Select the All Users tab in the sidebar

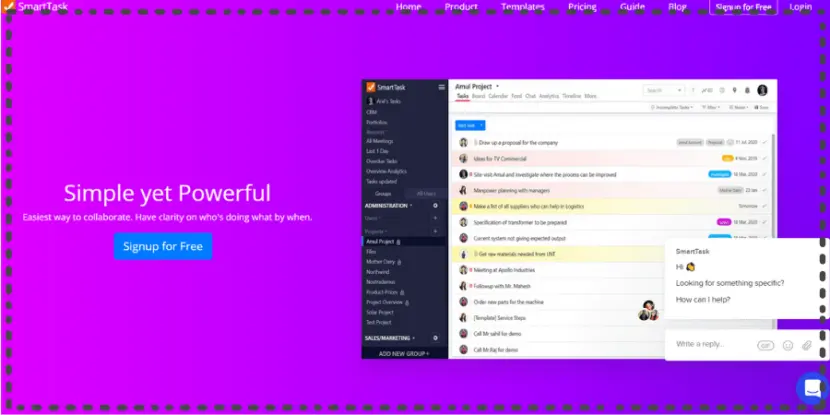point(426,194)
